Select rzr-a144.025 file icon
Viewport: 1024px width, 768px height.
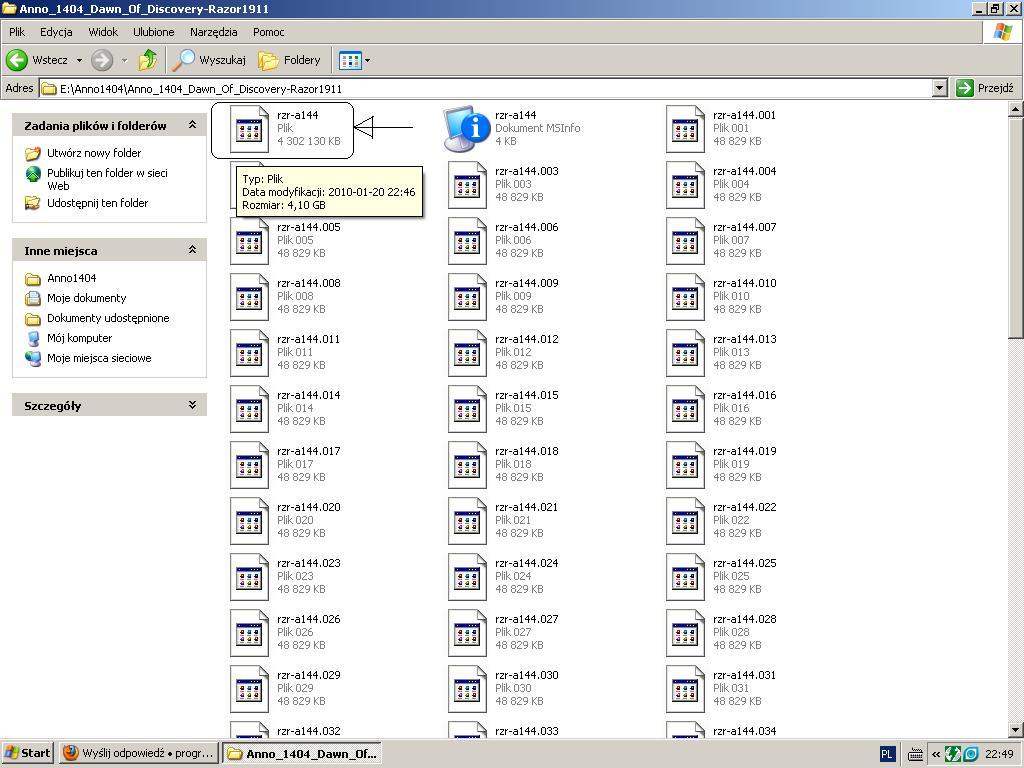click(685, 578)
